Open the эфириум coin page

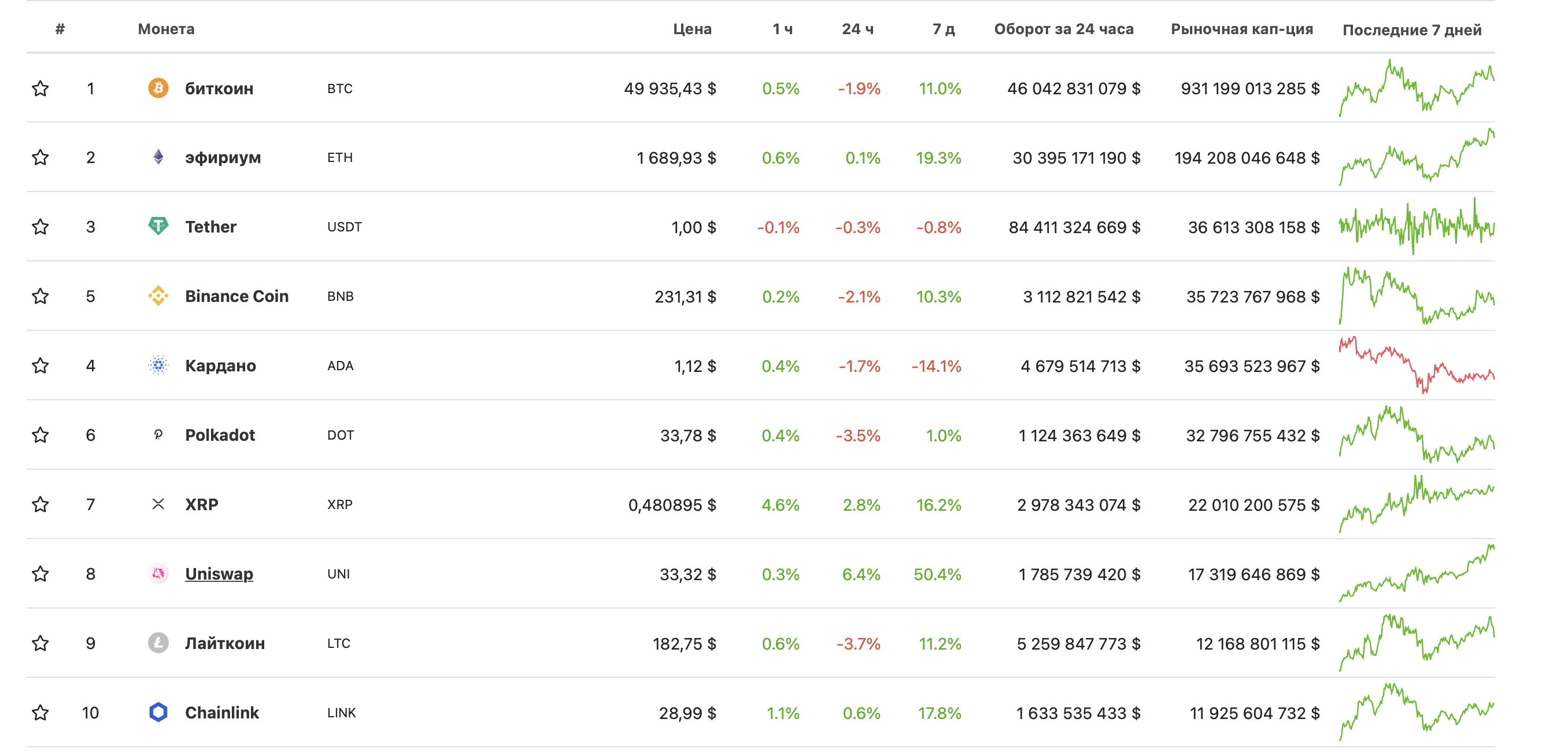(x=223, y=158)
